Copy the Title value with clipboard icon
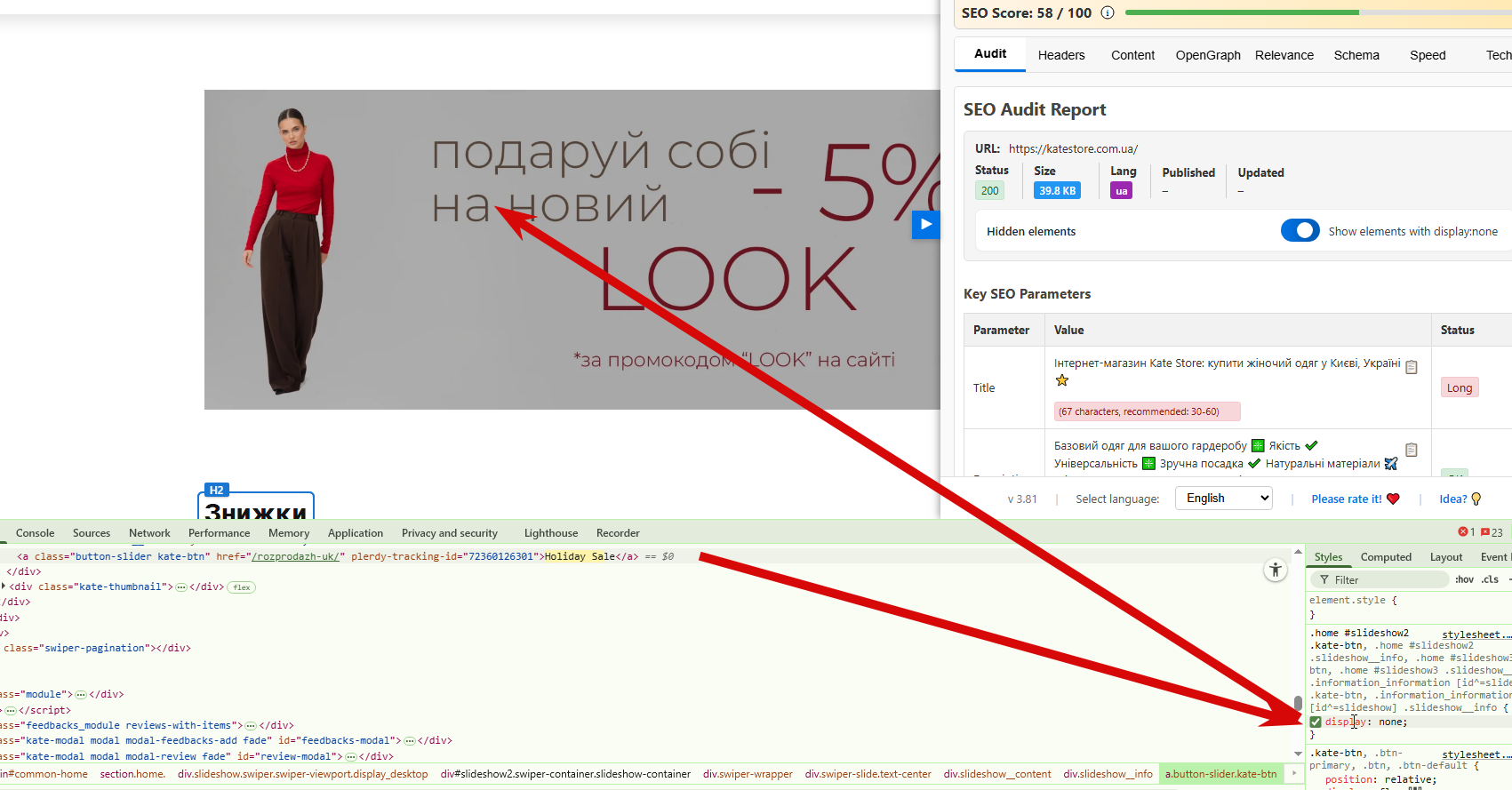Screen dimensions: 1512x790 tap(1412, 367)
